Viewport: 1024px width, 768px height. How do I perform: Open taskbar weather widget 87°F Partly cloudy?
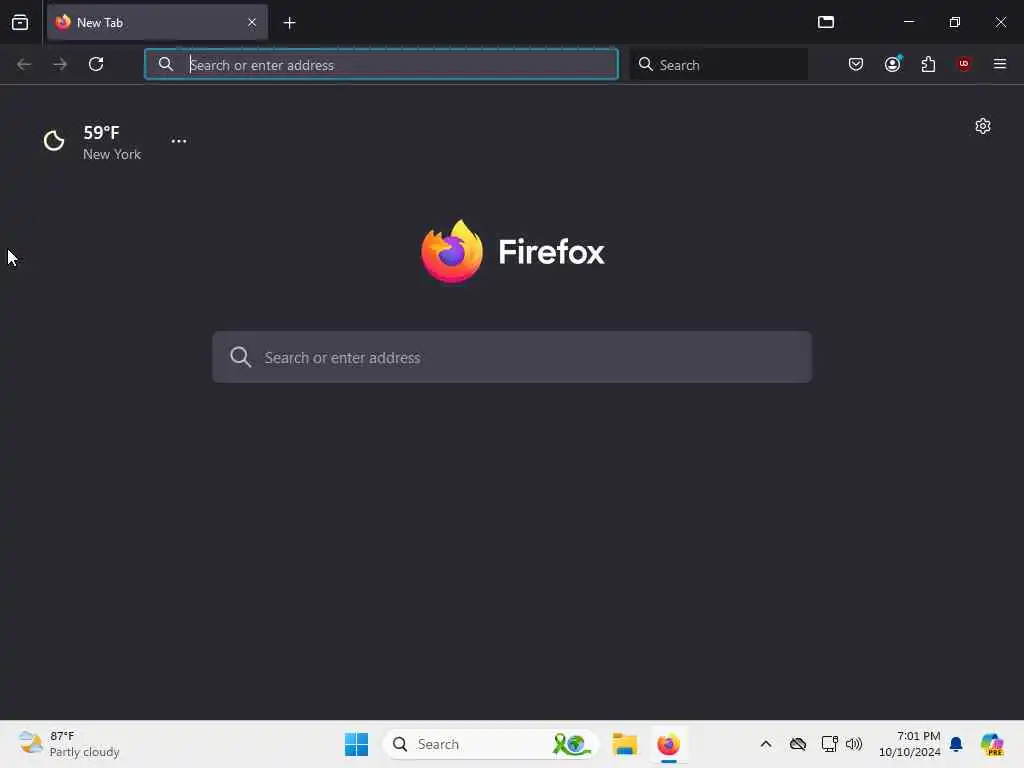point(69,744)
